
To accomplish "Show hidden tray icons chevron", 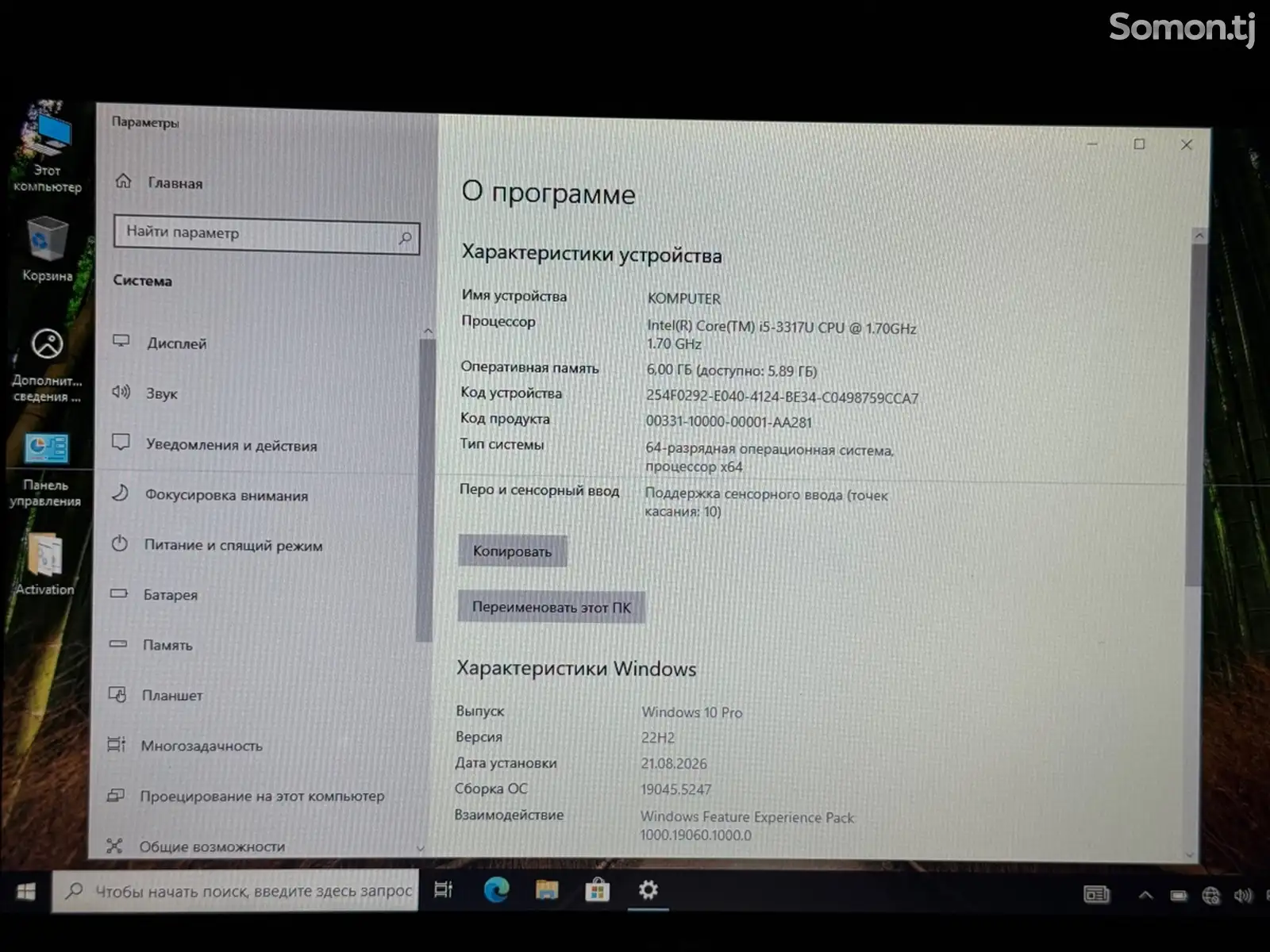I will coord(1145,896).
